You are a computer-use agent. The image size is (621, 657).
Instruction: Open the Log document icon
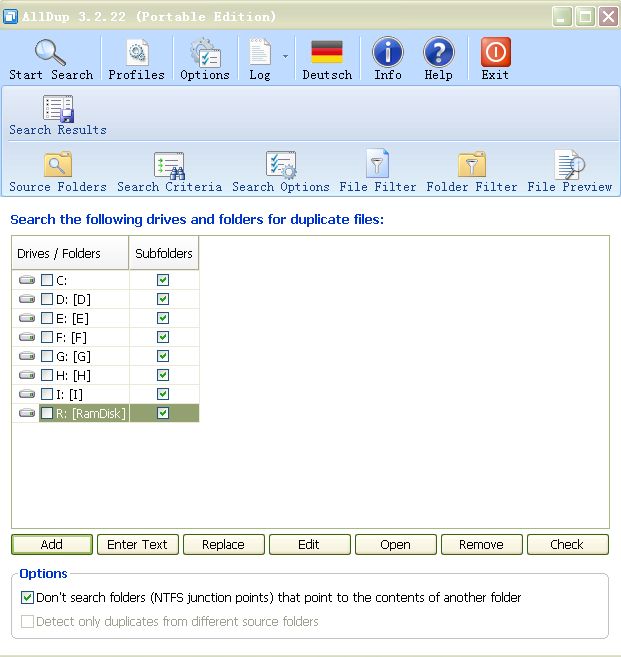click(260, 53)
